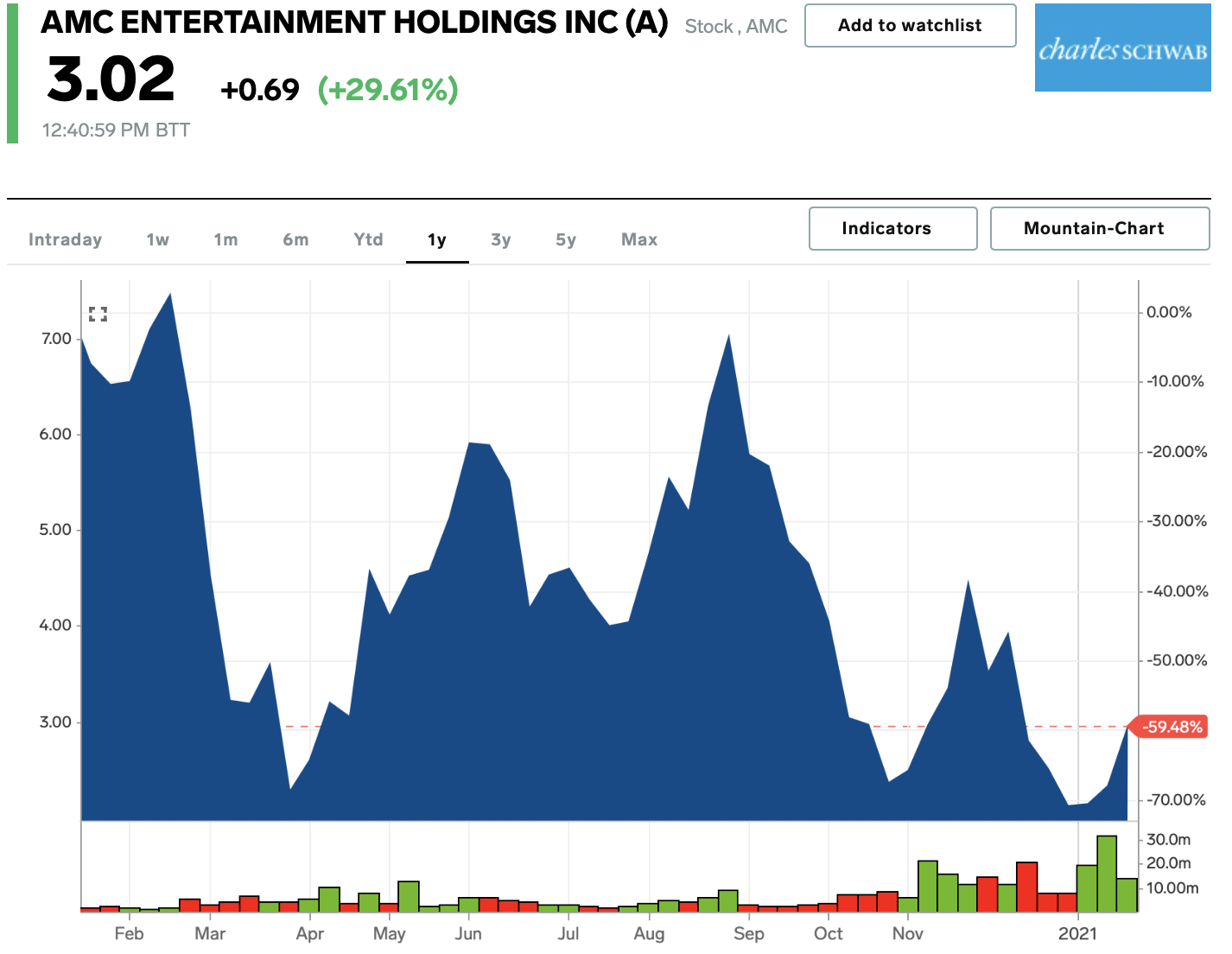Select the 1y range tab
Viewport: 1232px width, 954px height.
coord(437,239)
